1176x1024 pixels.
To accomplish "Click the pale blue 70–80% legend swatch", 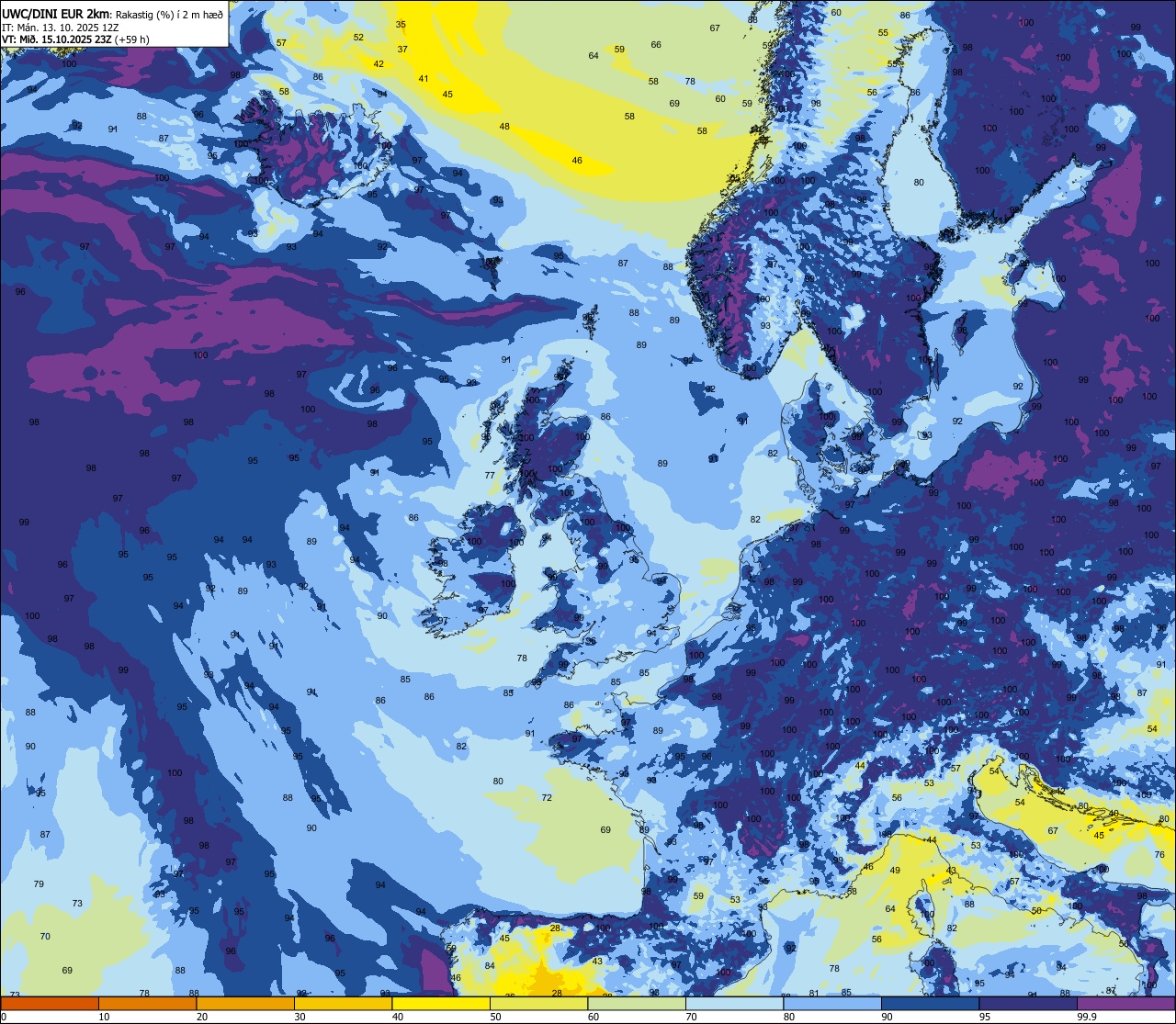I will 734,1003.
